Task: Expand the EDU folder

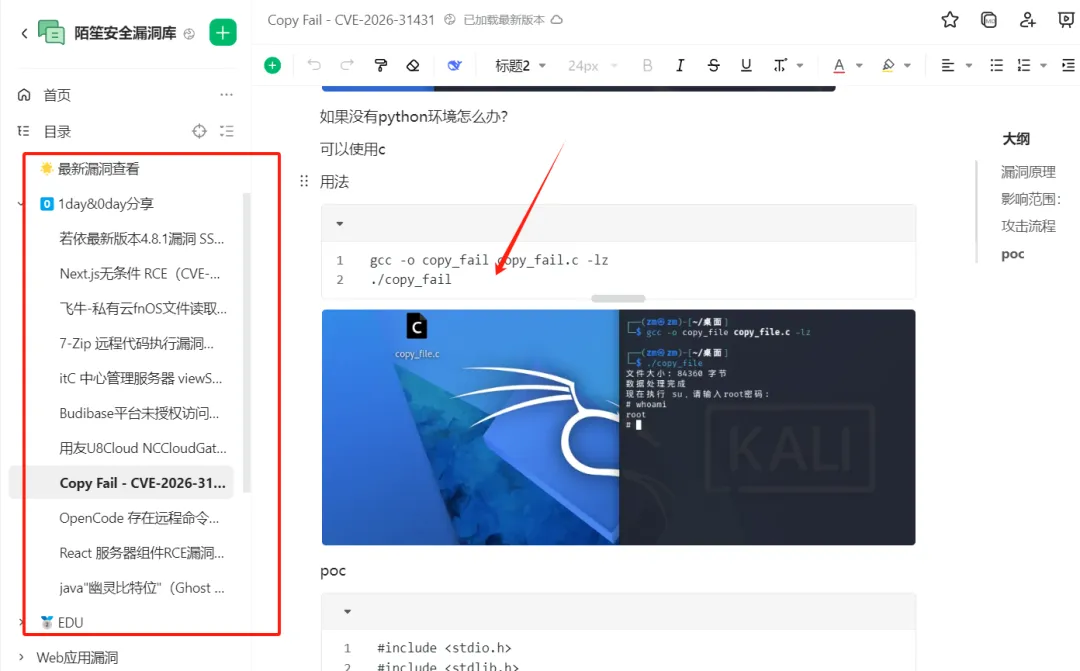Action: 21,622
